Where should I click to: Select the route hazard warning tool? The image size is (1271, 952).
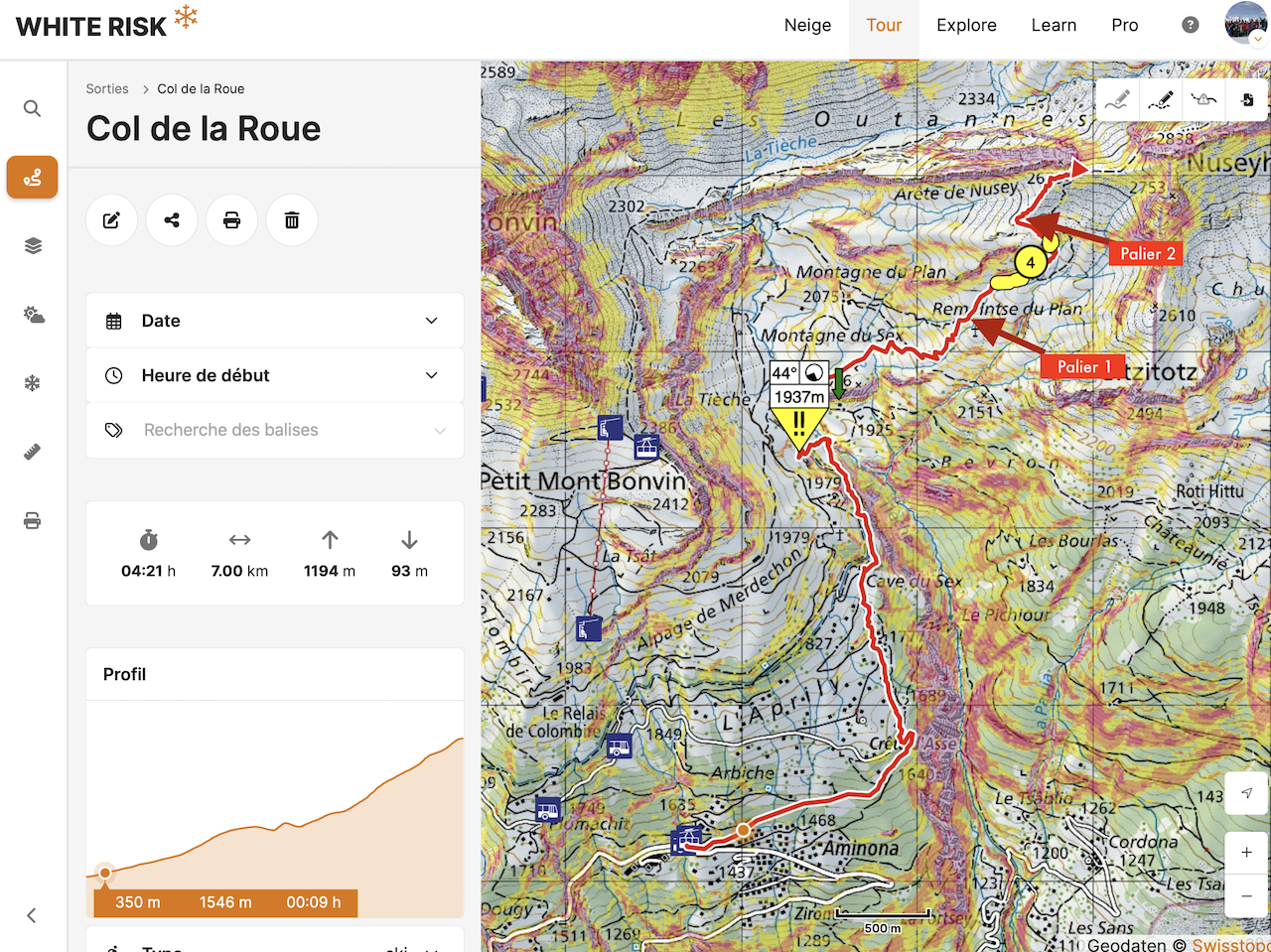coord(1203,100)
